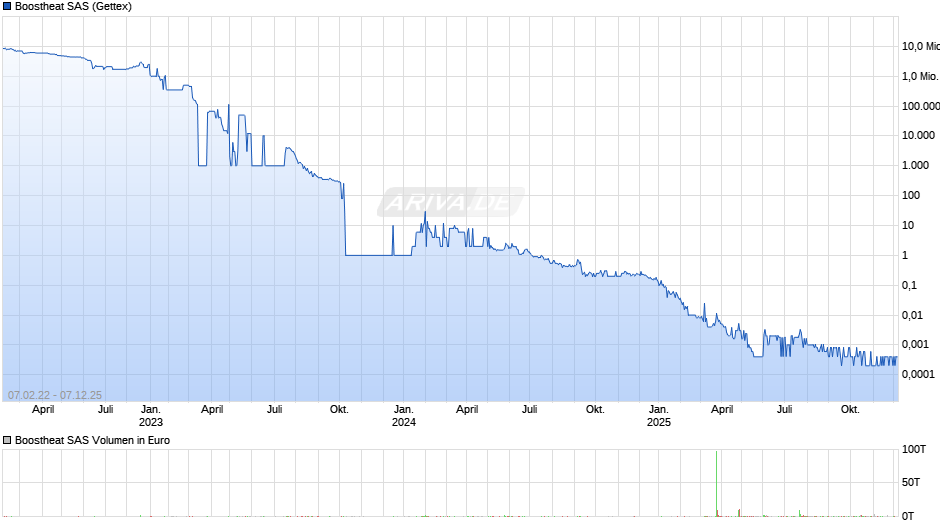
Task: Click the "1,0 Mio." price axis label
Action: 920,76
